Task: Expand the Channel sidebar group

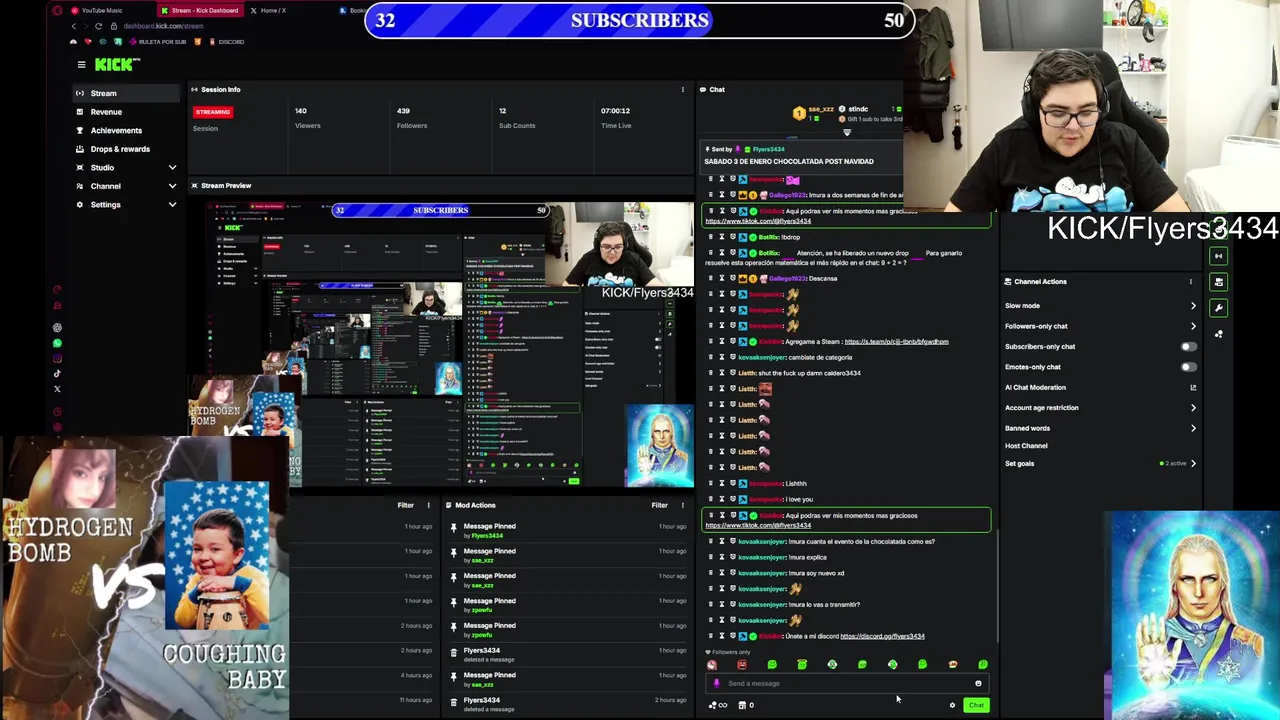Action: click(x=125, y=186)
